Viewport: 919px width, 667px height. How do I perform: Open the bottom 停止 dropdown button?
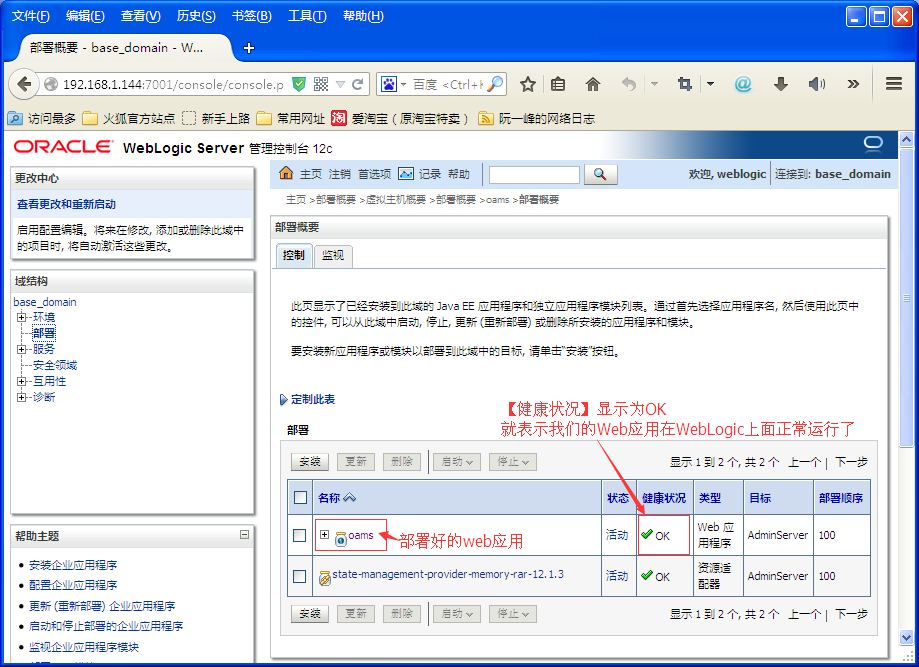(x=513, y=614)
